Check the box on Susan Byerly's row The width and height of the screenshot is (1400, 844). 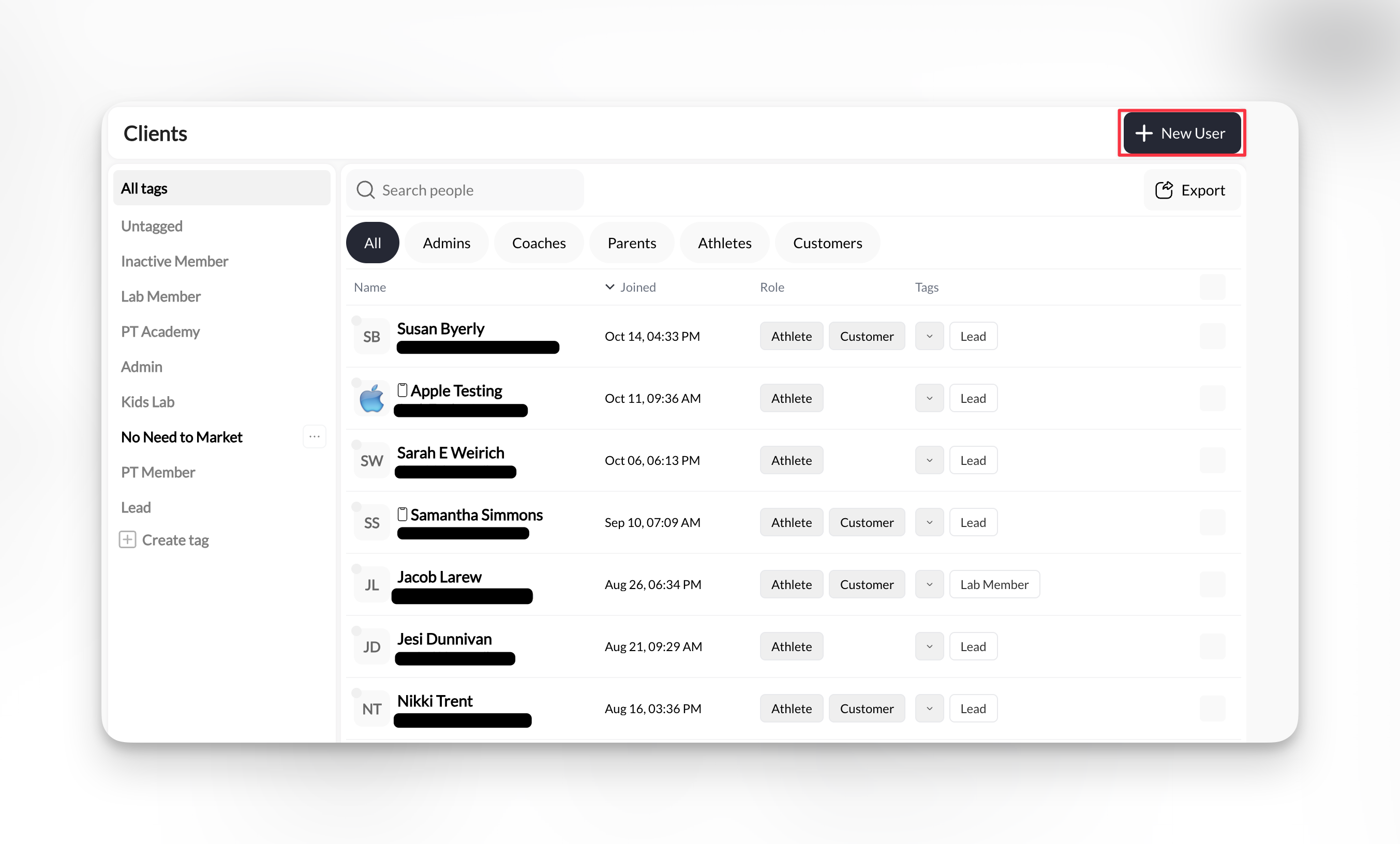[1212, 336]
